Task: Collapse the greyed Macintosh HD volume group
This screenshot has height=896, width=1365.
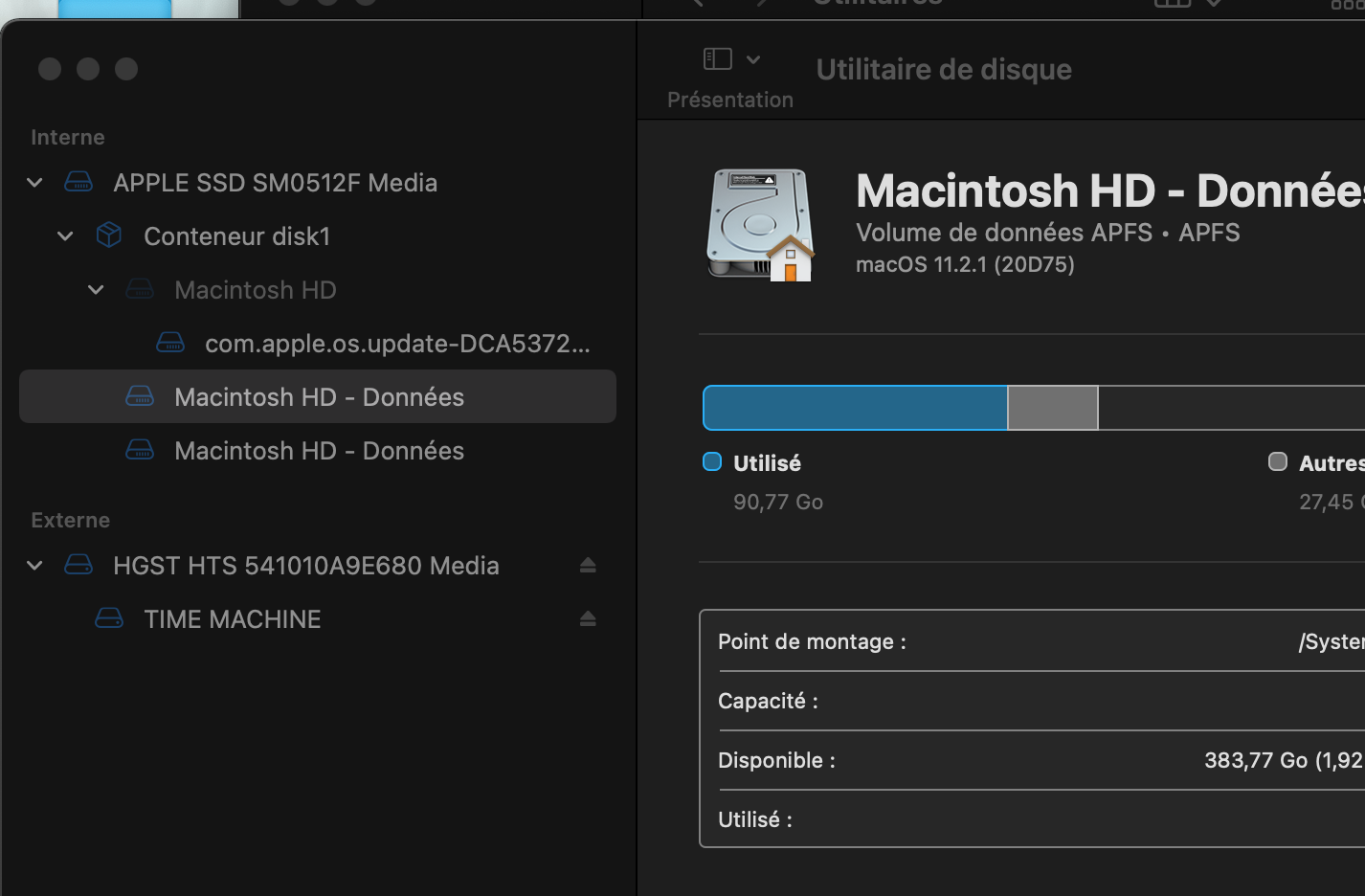Action: pyautogui.click(x=97, y=289)
